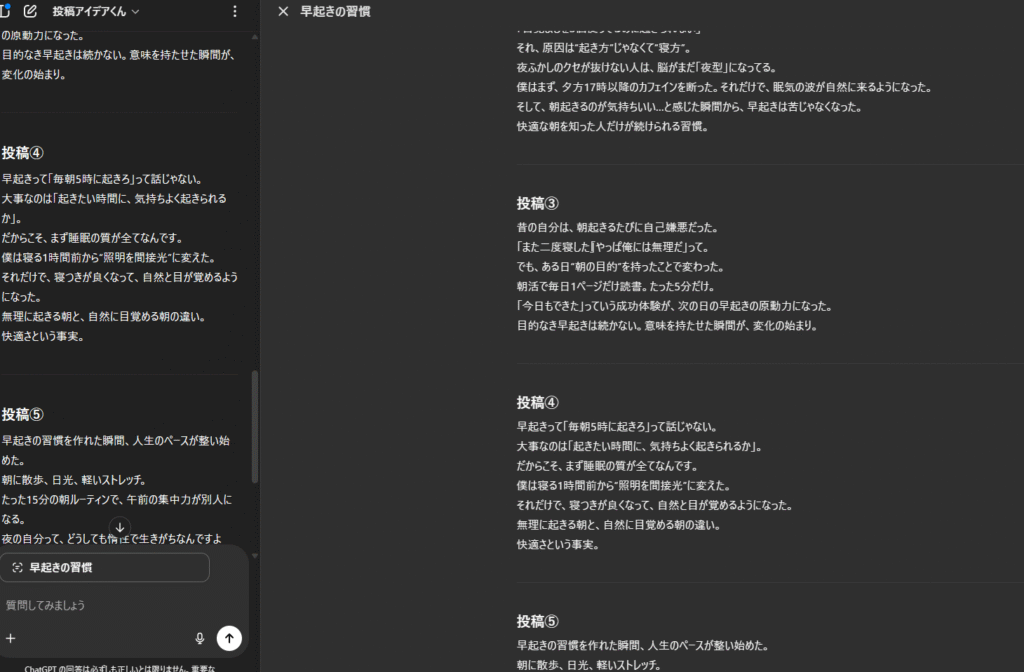Screen dimensions: 1024x672
Task: Click line 快適な朝を知った人だけが続けられる習慣。
Action: click(613, 126)
